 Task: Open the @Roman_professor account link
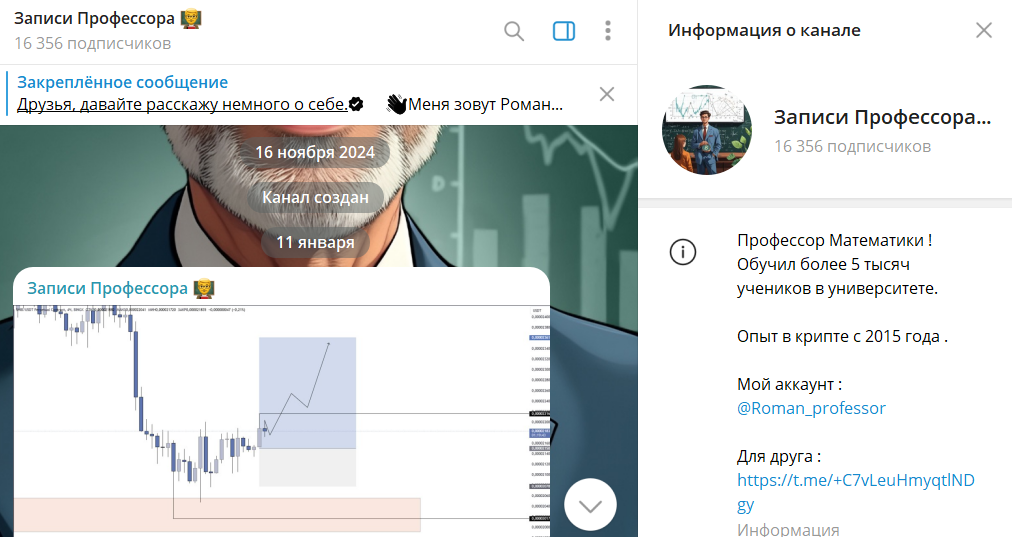(x=811, y=409)
